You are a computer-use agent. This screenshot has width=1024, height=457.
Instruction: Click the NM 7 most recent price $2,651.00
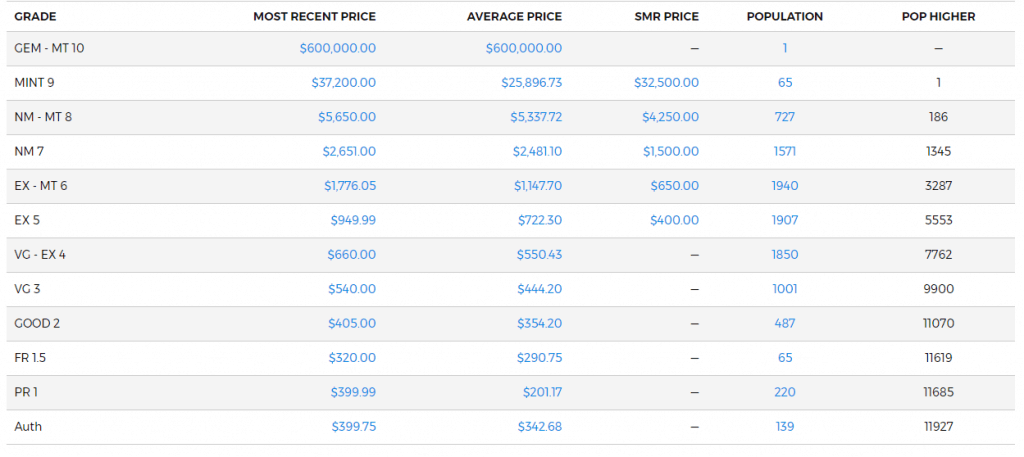pyautogui.click(x=349, y=151)
